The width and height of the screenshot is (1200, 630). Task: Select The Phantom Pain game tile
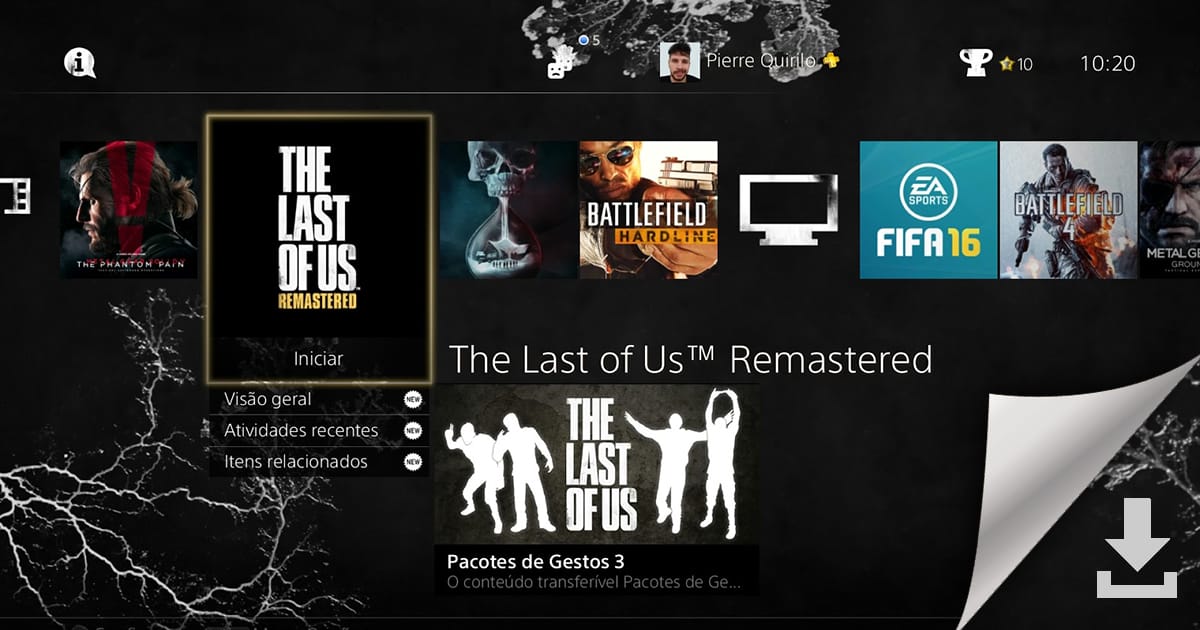[x=129, y=210]
